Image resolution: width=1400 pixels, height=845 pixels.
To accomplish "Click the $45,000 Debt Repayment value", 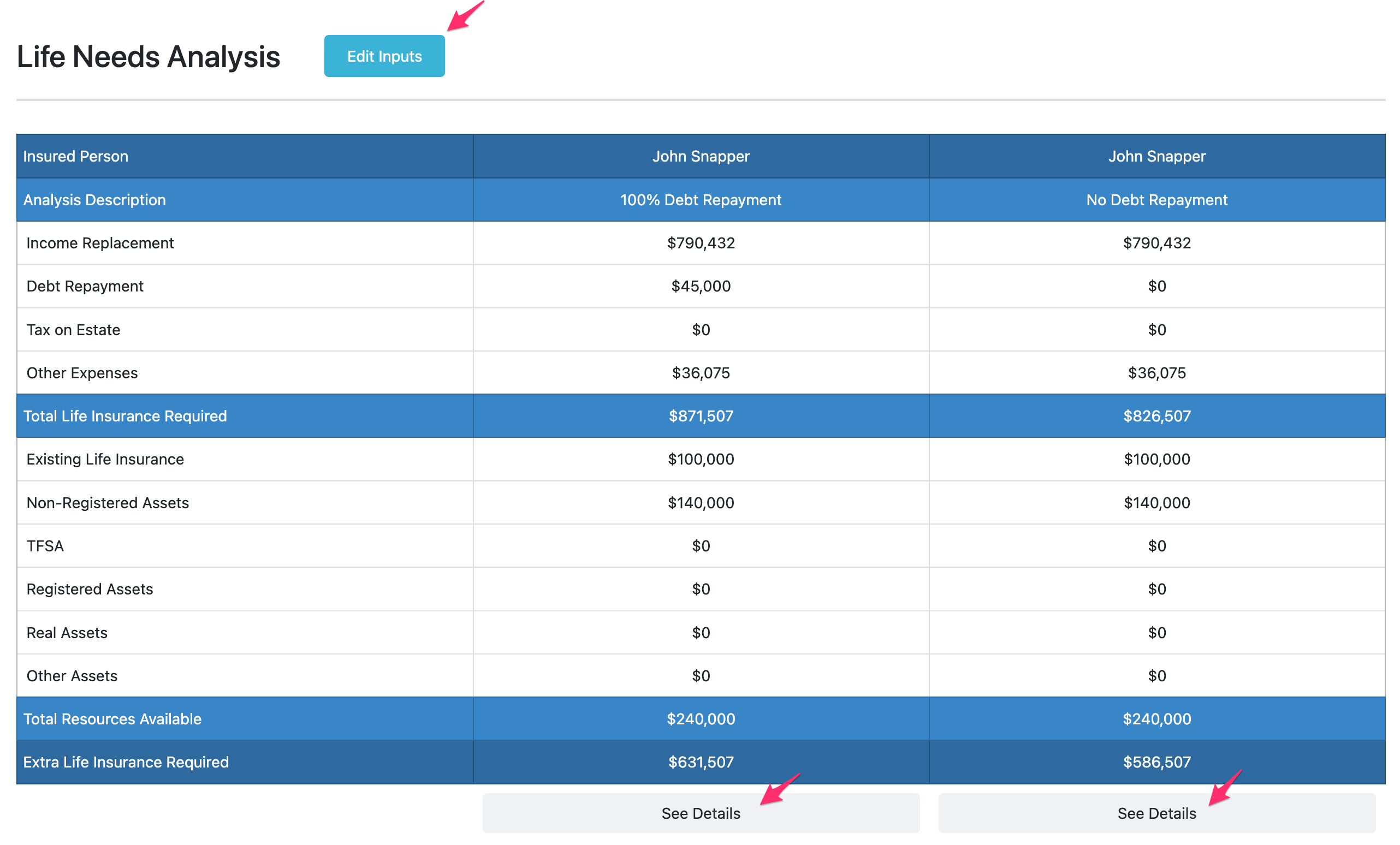I will click(x=701, y=286).
